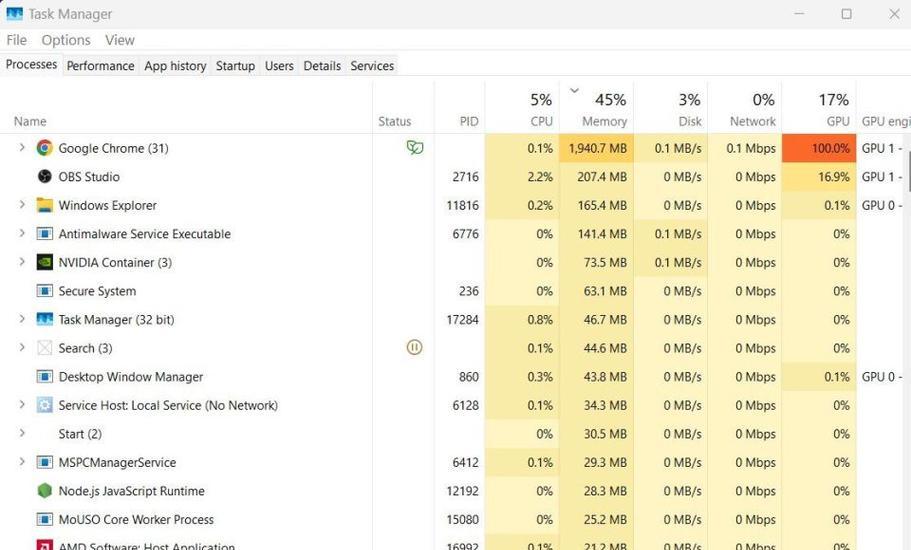Click the 2.2% CPU value of OBS Studio
911x550 pixels.
click(x=540, y=177)
